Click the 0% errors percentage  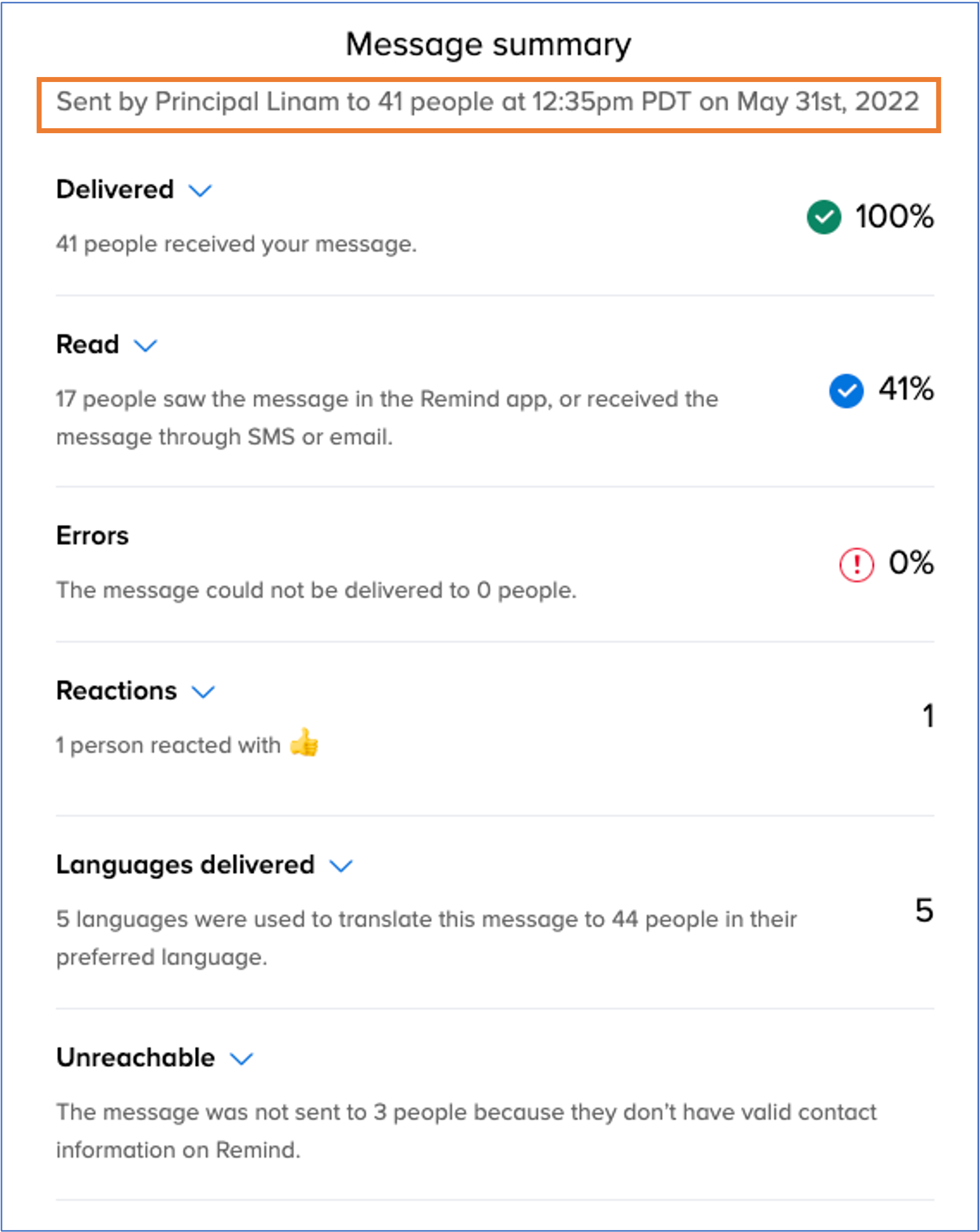tap(911, 563)
